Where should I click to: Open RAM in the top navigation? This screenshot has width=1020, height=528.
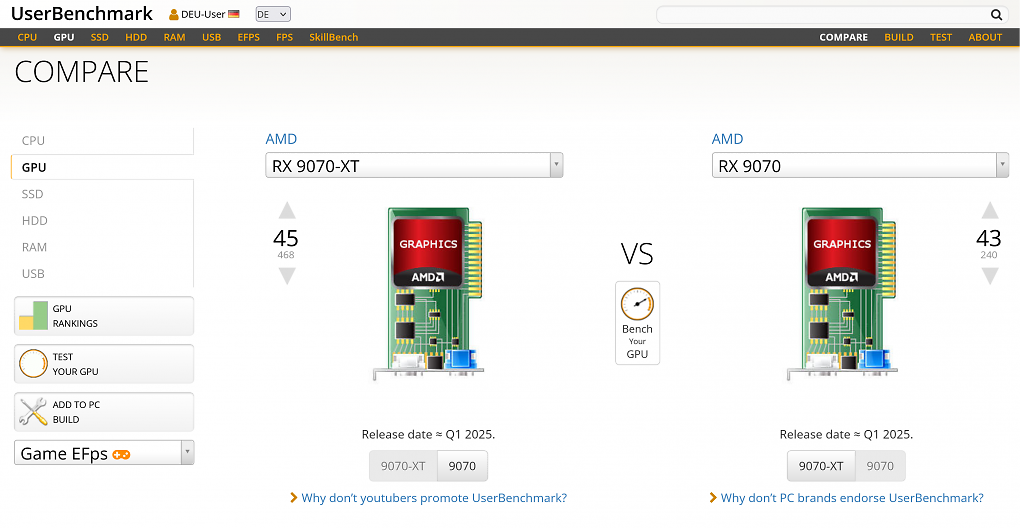coord(174,38)
